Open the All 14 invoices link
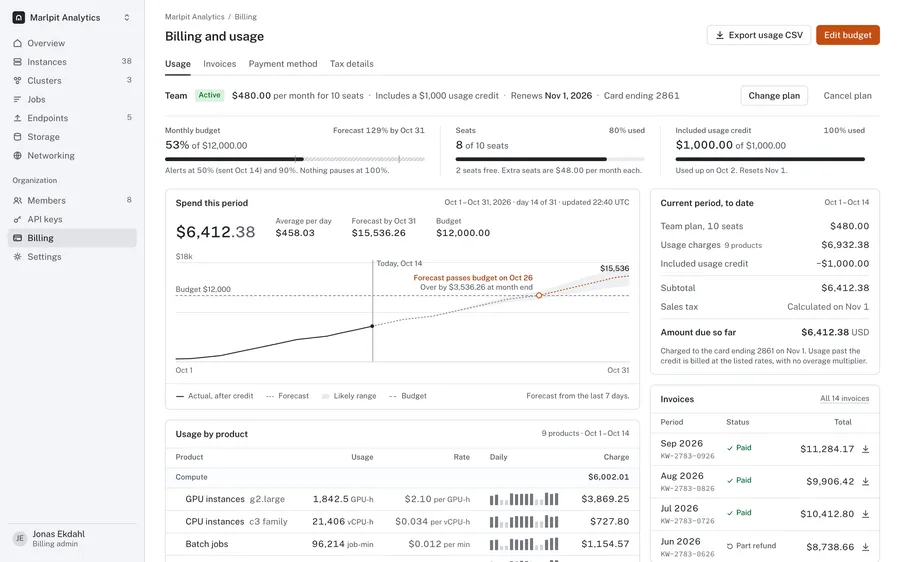 (844, 398)
